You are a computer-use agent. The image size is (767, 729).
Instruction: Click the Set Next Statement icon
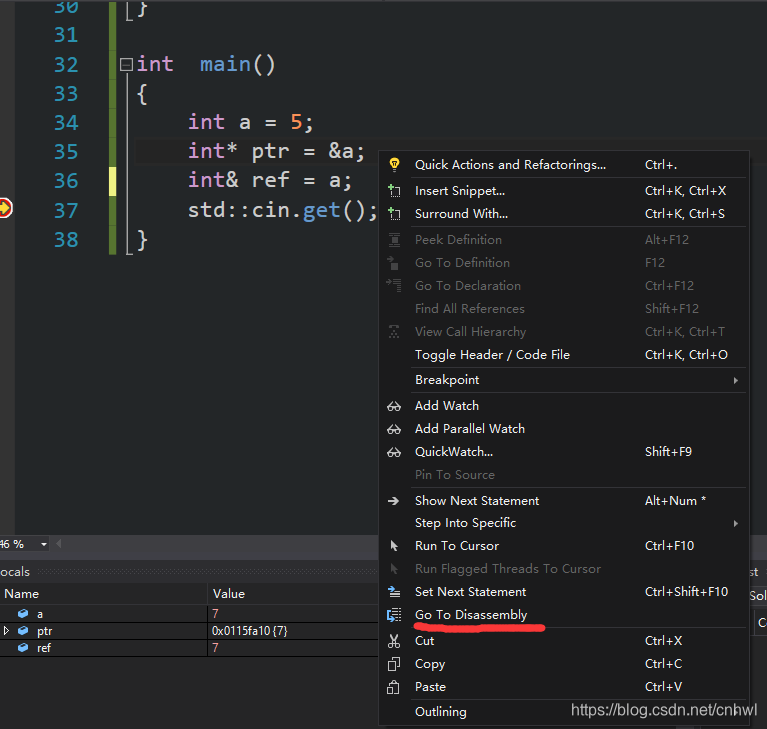tap(394, 592)
